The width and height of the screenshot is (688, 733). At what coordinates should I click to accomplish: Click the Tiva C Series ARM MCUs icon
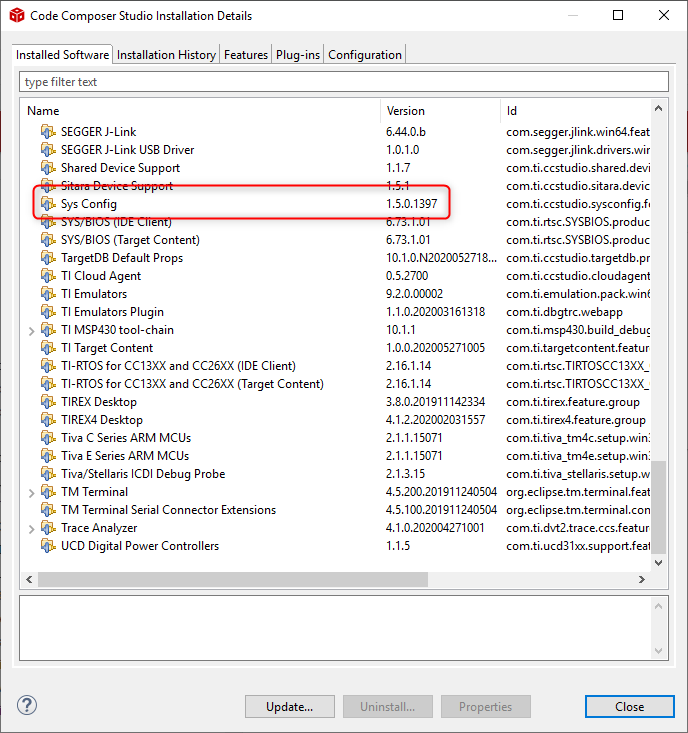point(48,438)
